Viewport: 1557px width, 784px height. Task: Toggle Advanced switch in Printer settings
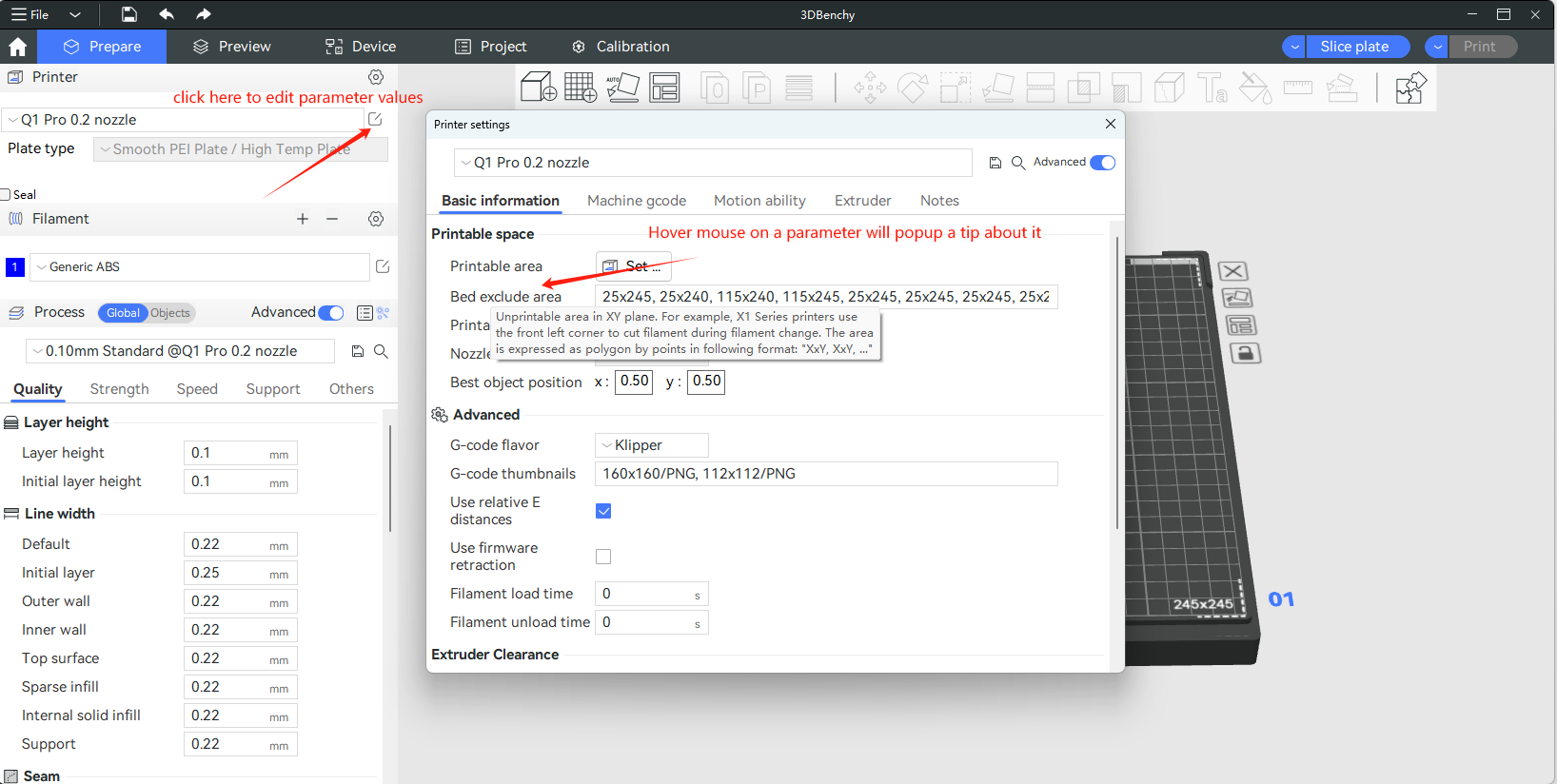pyautogui.click(x=1102, y=163)
